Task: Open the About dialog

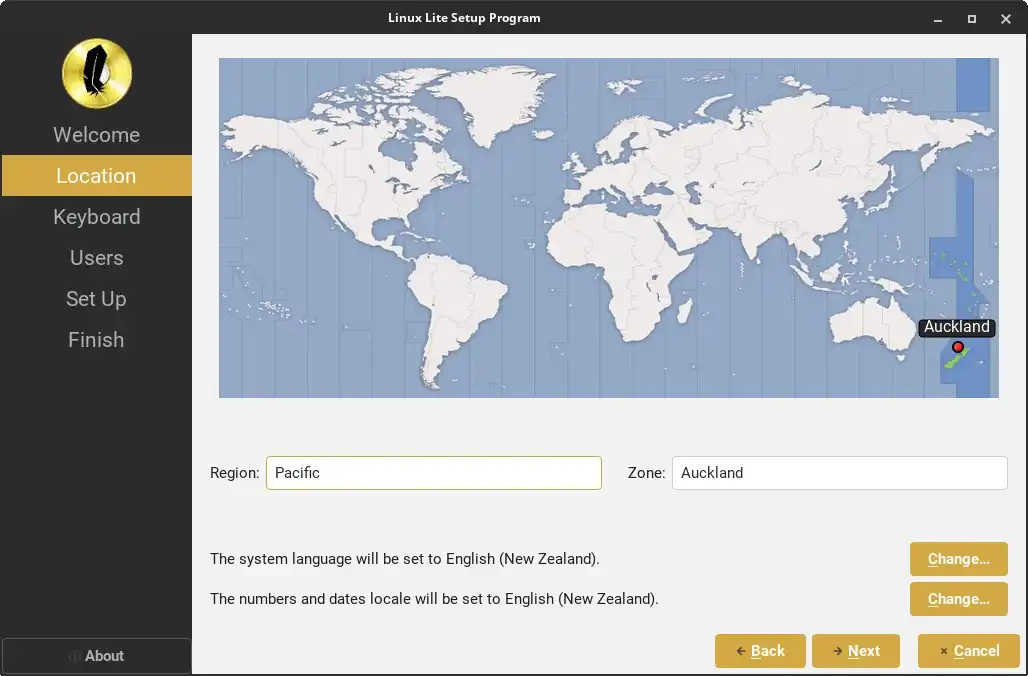Action: [96, 656]
